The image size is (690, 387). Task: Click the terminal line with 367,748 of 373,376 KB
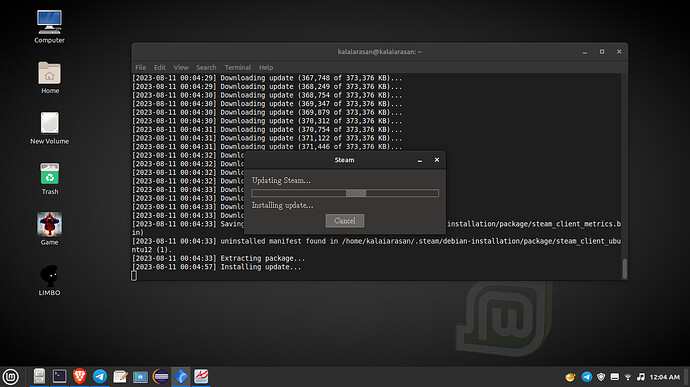267,78
